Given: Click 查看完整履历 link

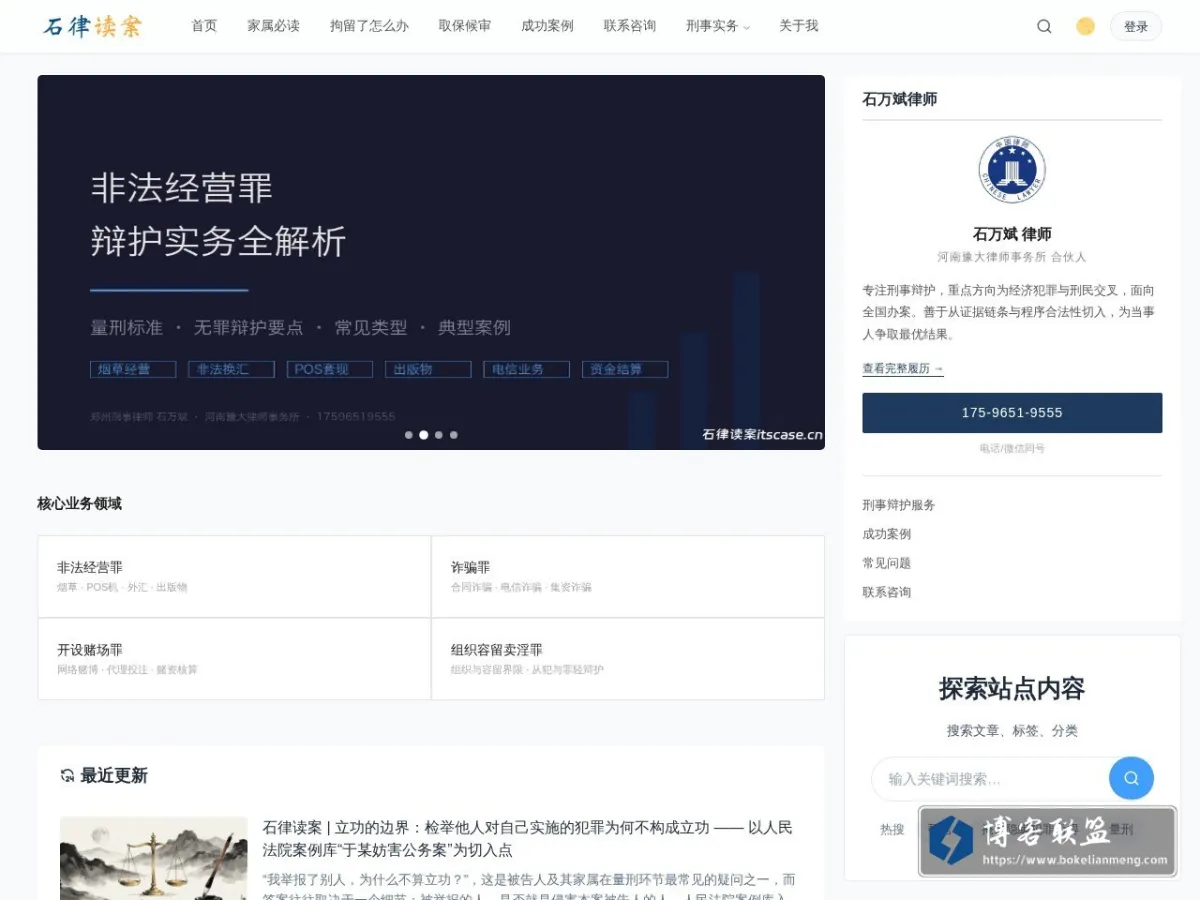Looking at the screenshot, I should pos(903,368).
